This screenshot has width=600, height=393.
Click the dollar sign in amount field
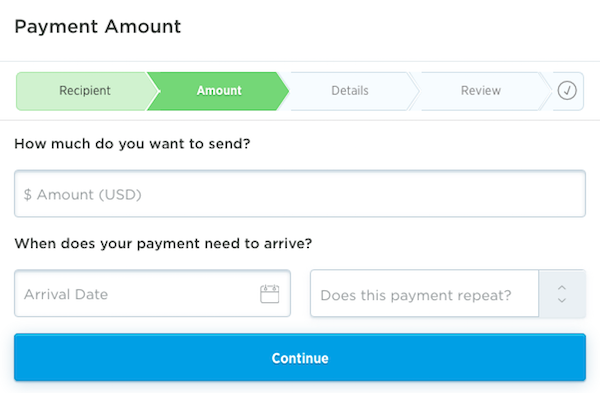[28, 194]
